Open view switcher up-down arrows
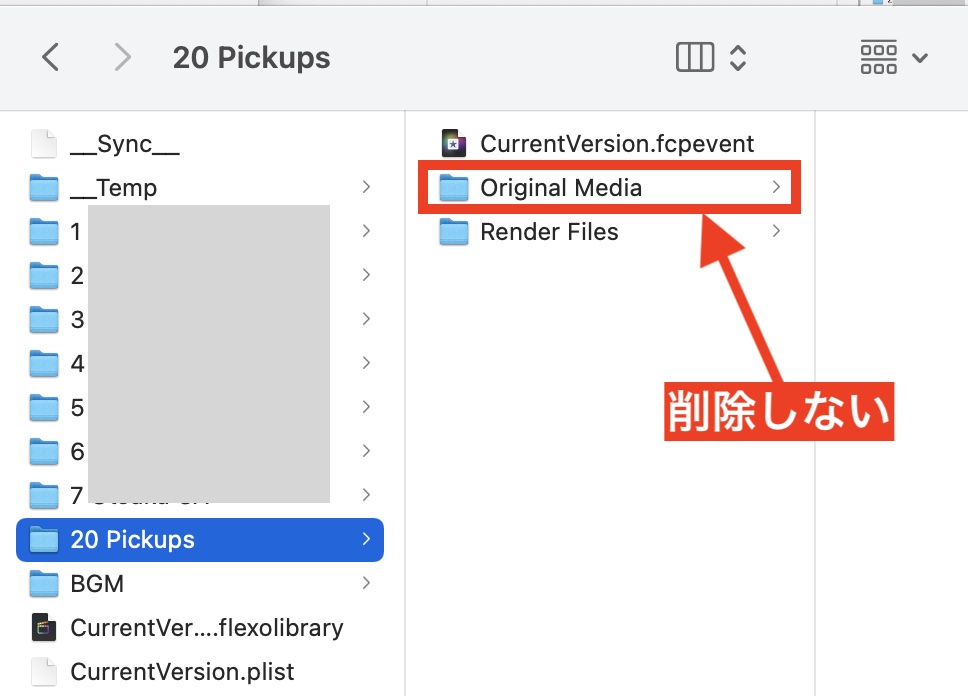Viewport: 968px width, 696px height. click(738, 57)
